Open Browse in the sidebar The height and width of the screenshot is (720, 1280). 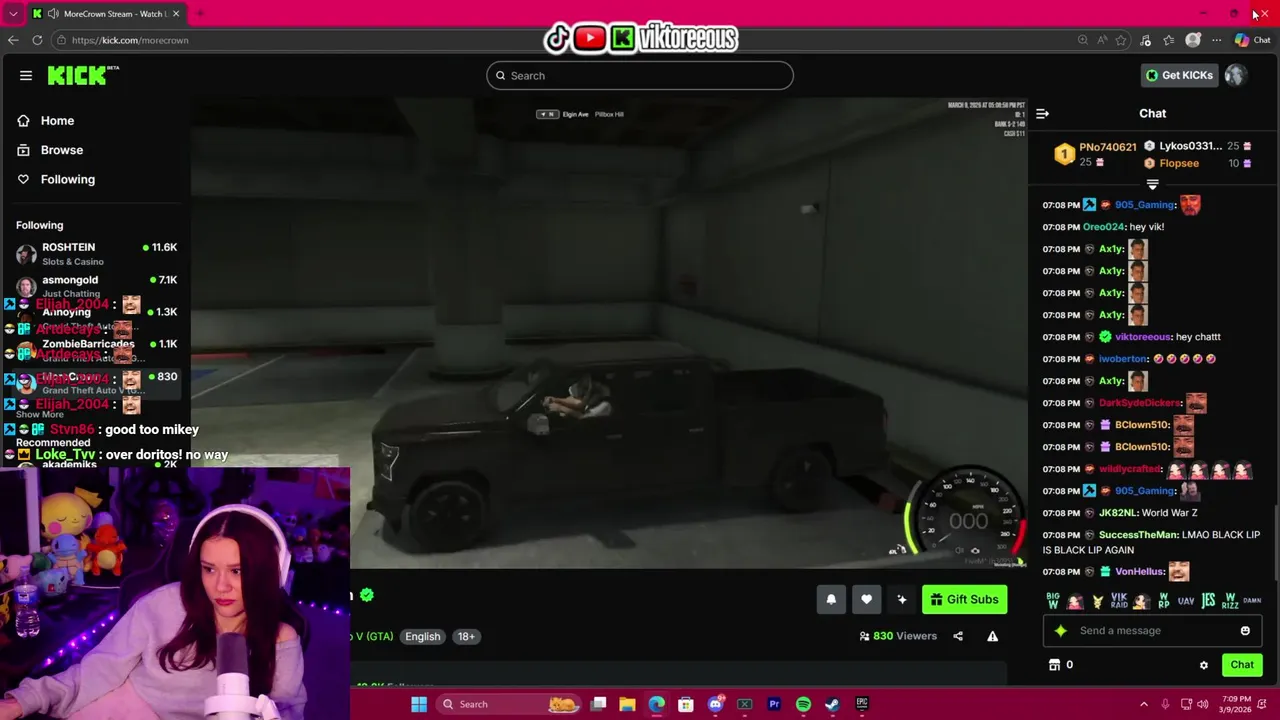point(62,150)
